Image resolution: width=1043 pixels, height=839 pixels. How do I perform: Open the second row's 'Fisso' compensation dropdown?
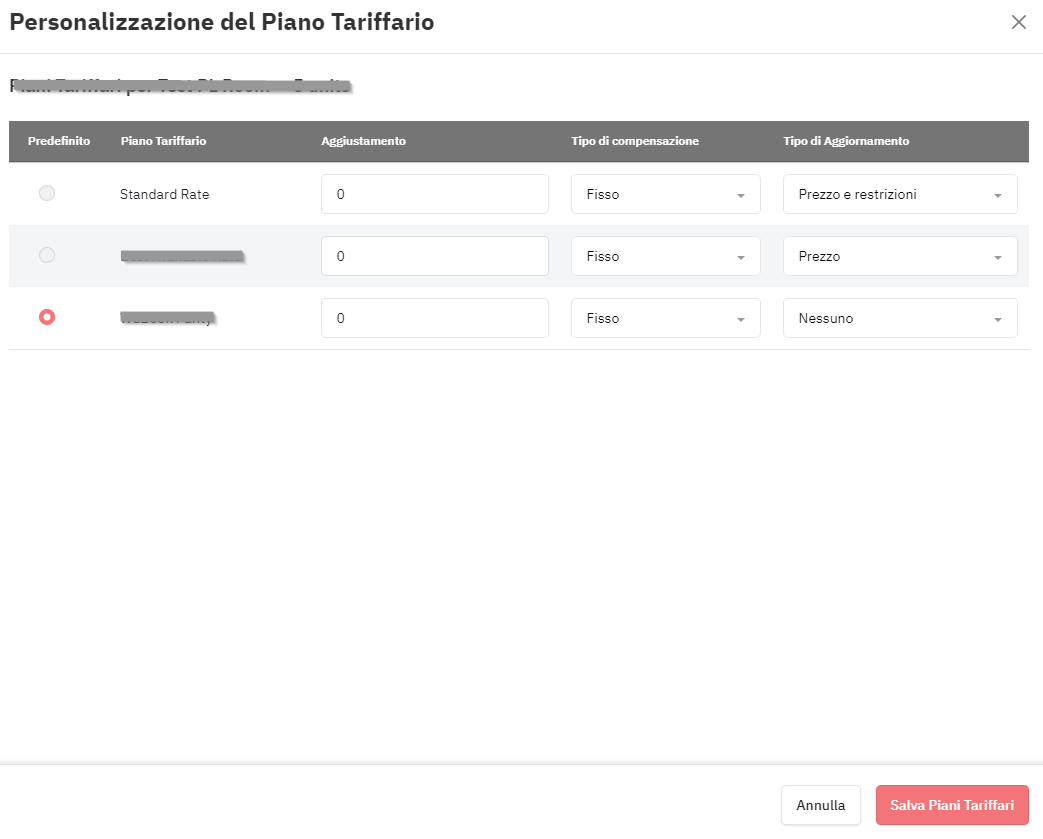point(665,256)
